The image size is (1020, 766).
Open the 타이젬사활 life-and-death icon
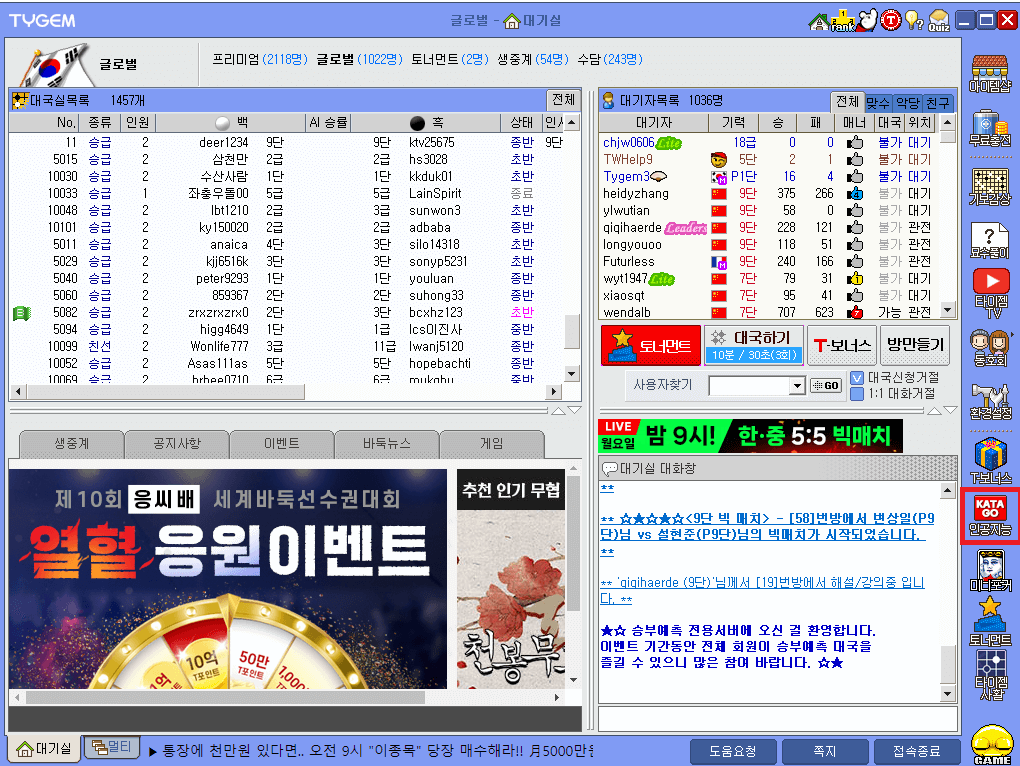pos(990,675)
